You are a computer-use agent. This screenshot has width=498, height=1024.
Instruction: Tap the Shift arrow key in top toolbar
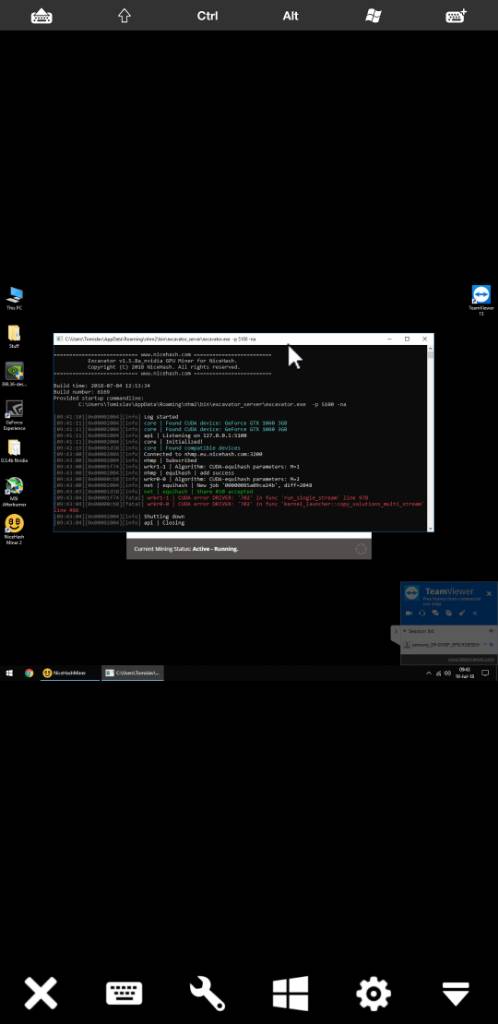click(x=124, y=16)
